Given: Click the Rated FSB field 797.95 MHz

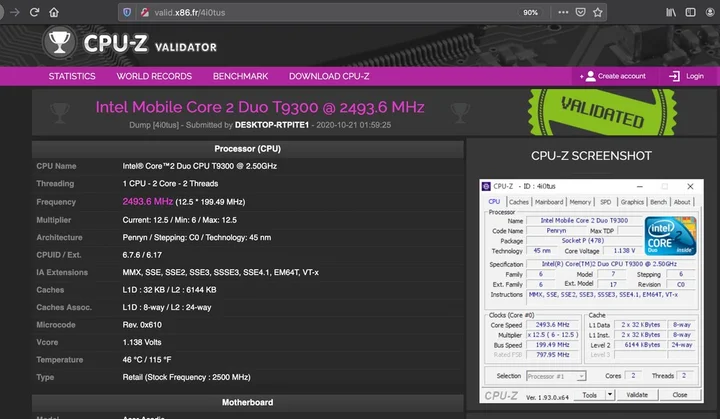Looking at the screenshot, I should pyautogui.click(x=552, y=355).
